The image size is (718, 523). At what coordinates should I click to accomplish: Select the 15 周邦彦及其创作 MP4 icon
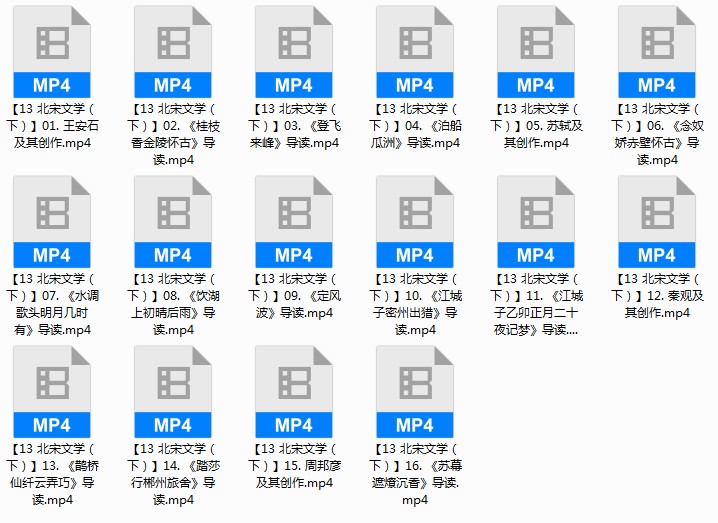tap(294, 392)
